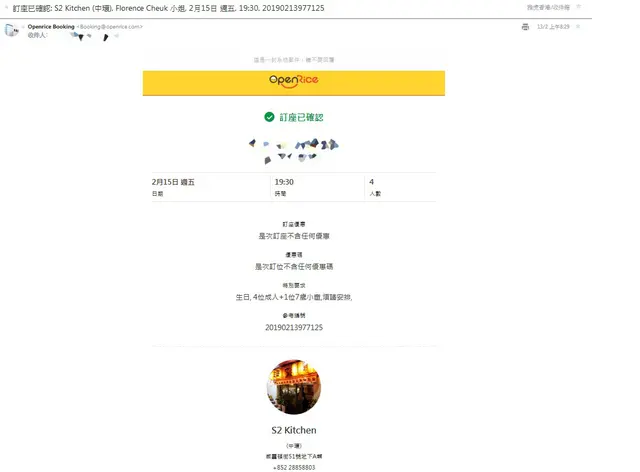Click the OpenRice logo in yellow banner

point(293,81)
